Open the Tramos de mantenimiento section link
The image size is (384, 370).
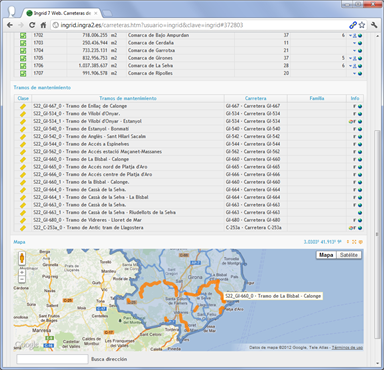pos(42,88)
